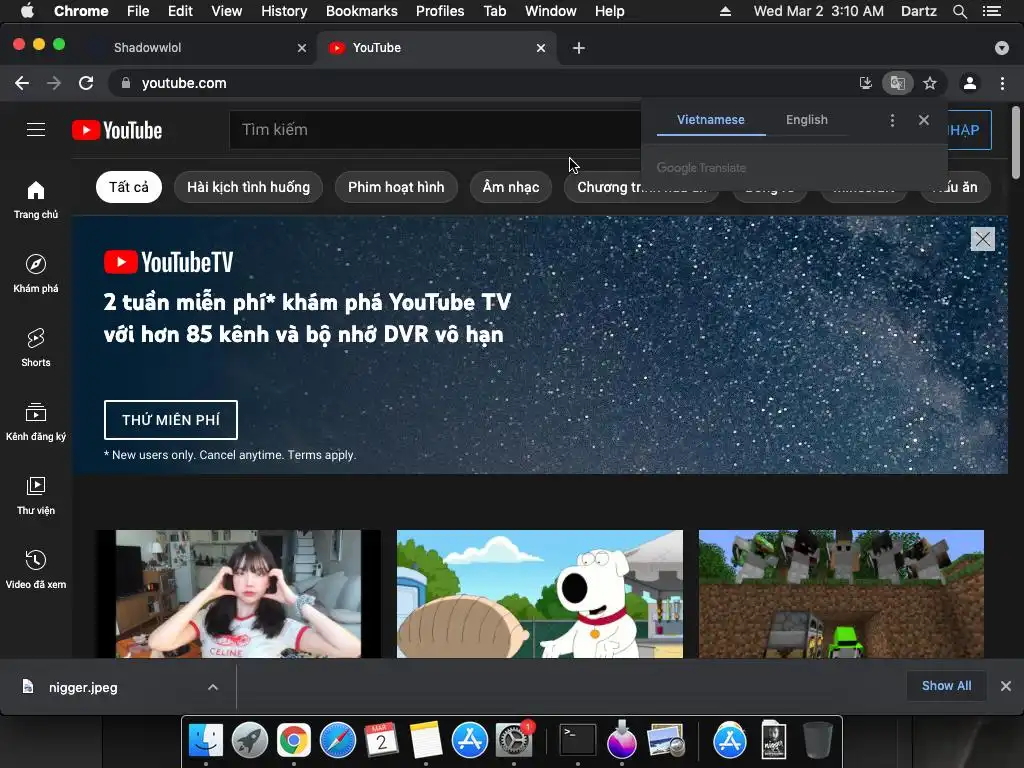Reload the YouTube page
This screenshot has height=768, width=1024.
(86, 83)
